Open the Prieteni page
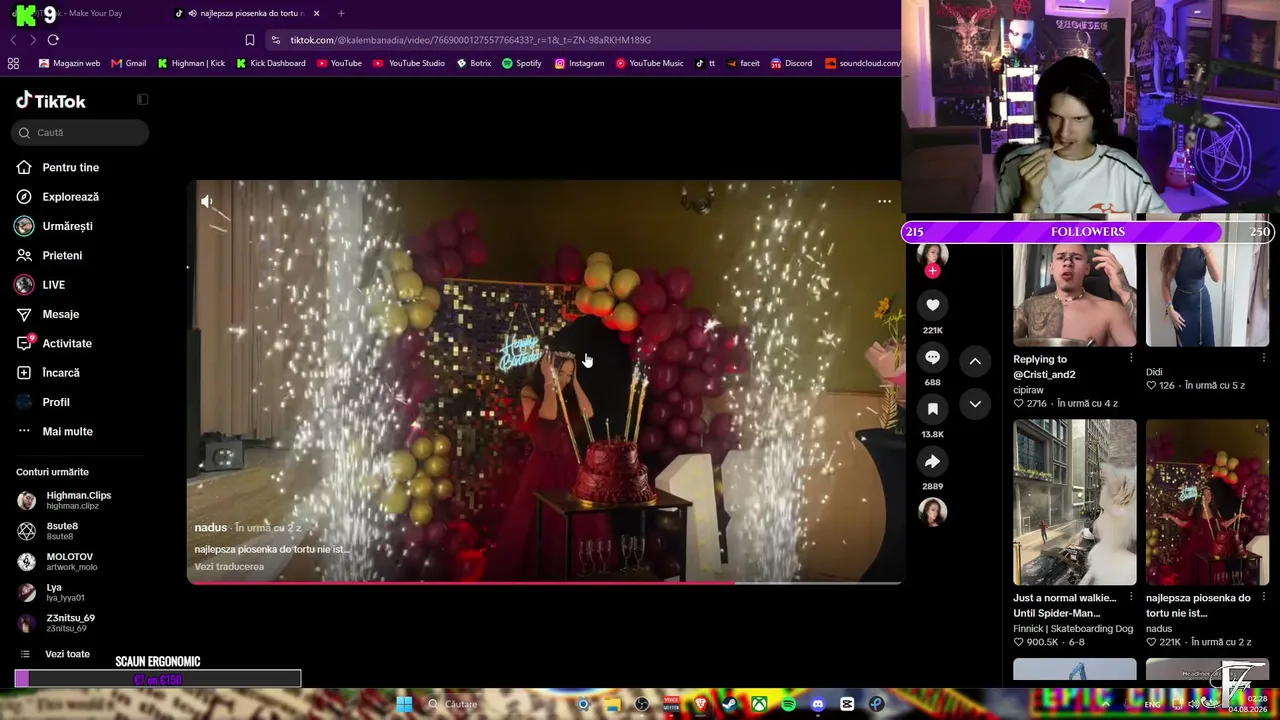1280x720 pixels. 49,255
